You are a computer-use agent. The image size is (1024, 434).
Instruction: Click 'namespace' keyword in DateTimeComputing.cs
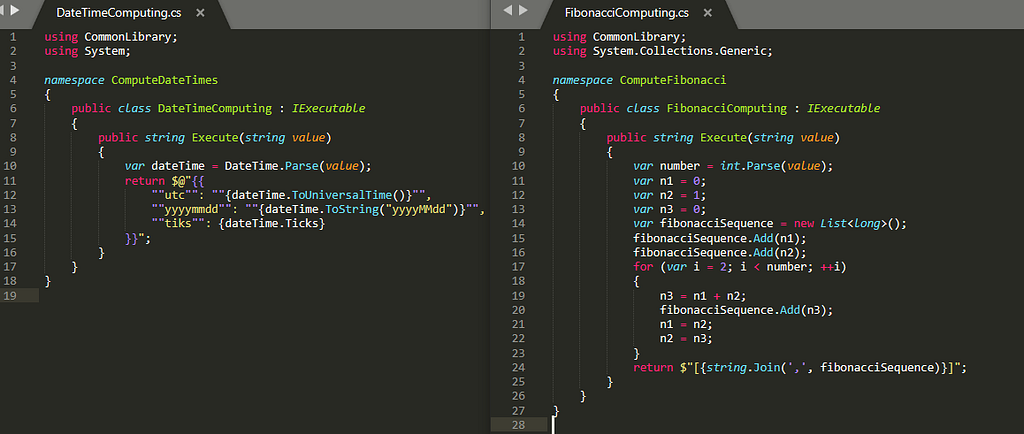point(74,80)
